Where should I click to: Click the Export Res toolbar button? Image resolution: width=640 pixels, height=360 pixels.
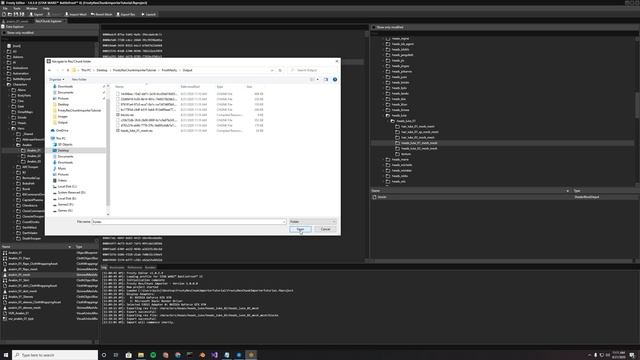(126, 14)
